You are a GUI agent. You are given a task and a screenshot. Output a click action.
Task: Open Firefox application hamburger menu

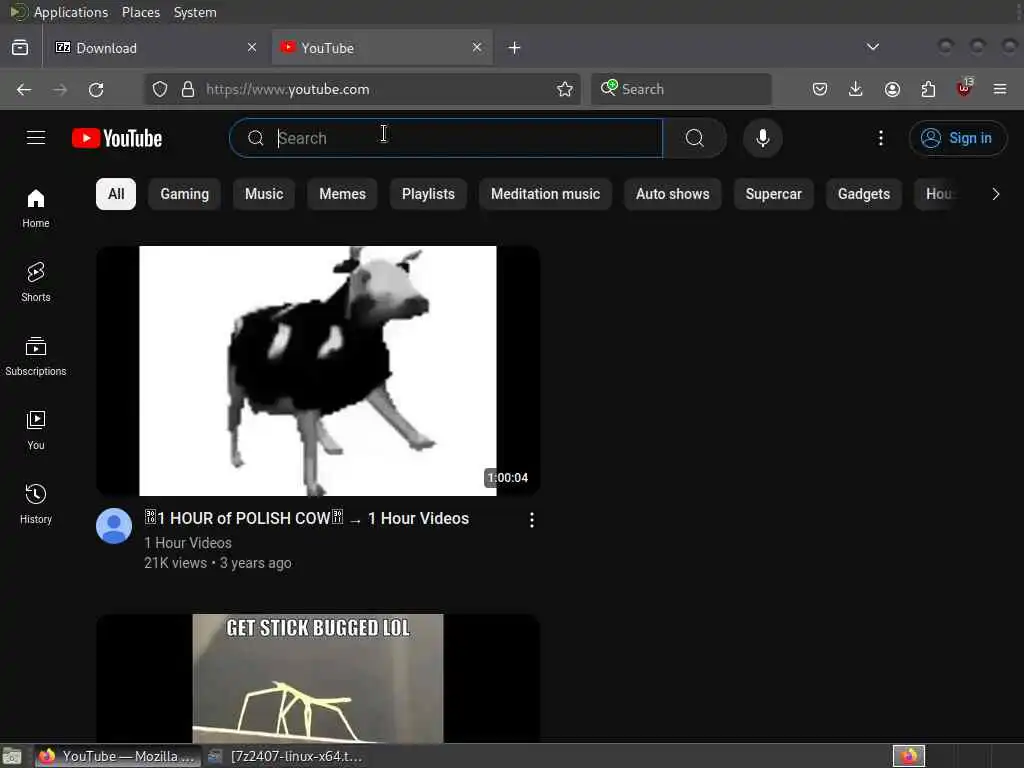tap(1000, 89)
